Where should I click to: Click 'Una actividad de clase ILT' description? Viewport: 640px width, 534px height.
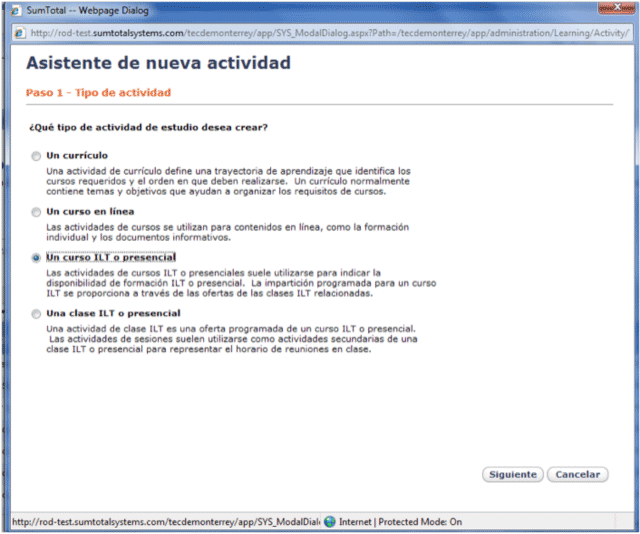pyautogui.click(x=231, y=339)
